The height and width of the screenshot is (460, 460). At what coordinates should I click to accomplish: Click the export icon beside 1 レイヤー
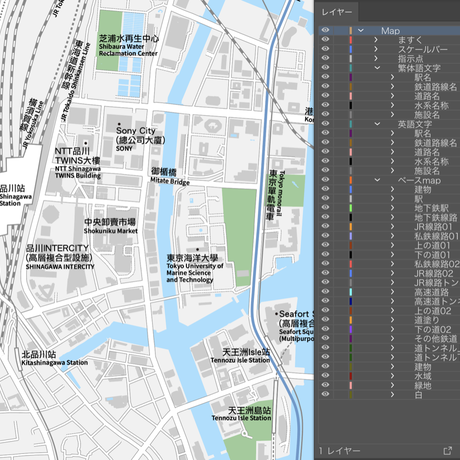click(x=448, y=451)
